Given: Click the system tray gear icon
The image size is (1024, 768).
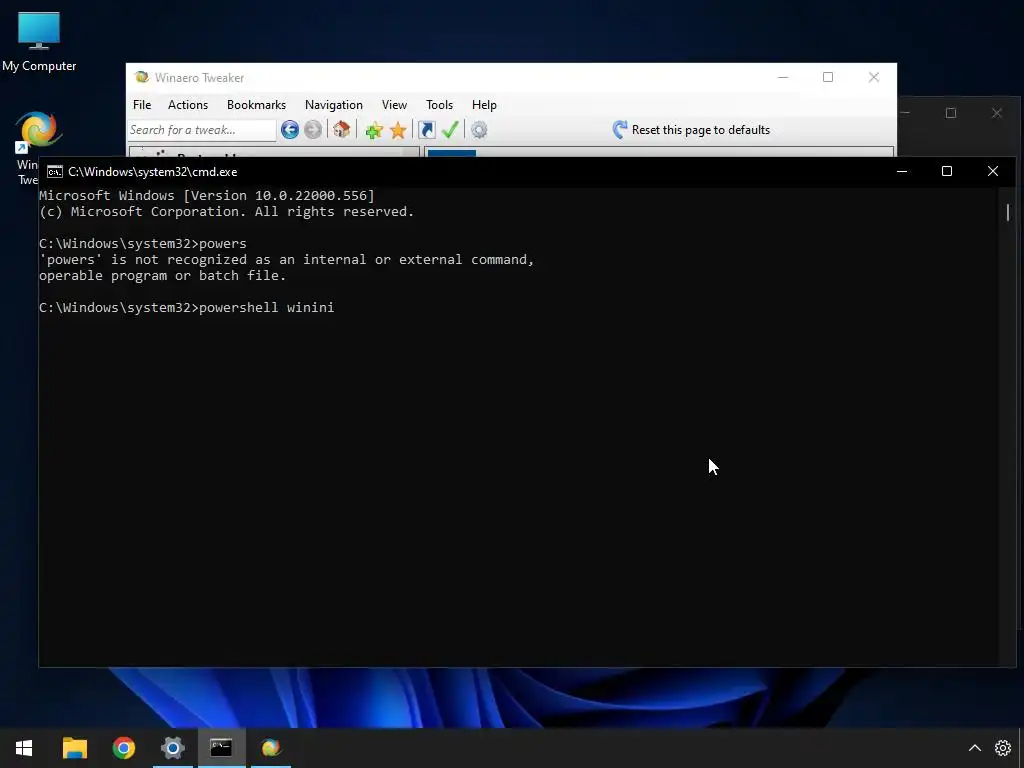Looking at the screenshot, I should pyautogui.click(x=1003, y=748).
